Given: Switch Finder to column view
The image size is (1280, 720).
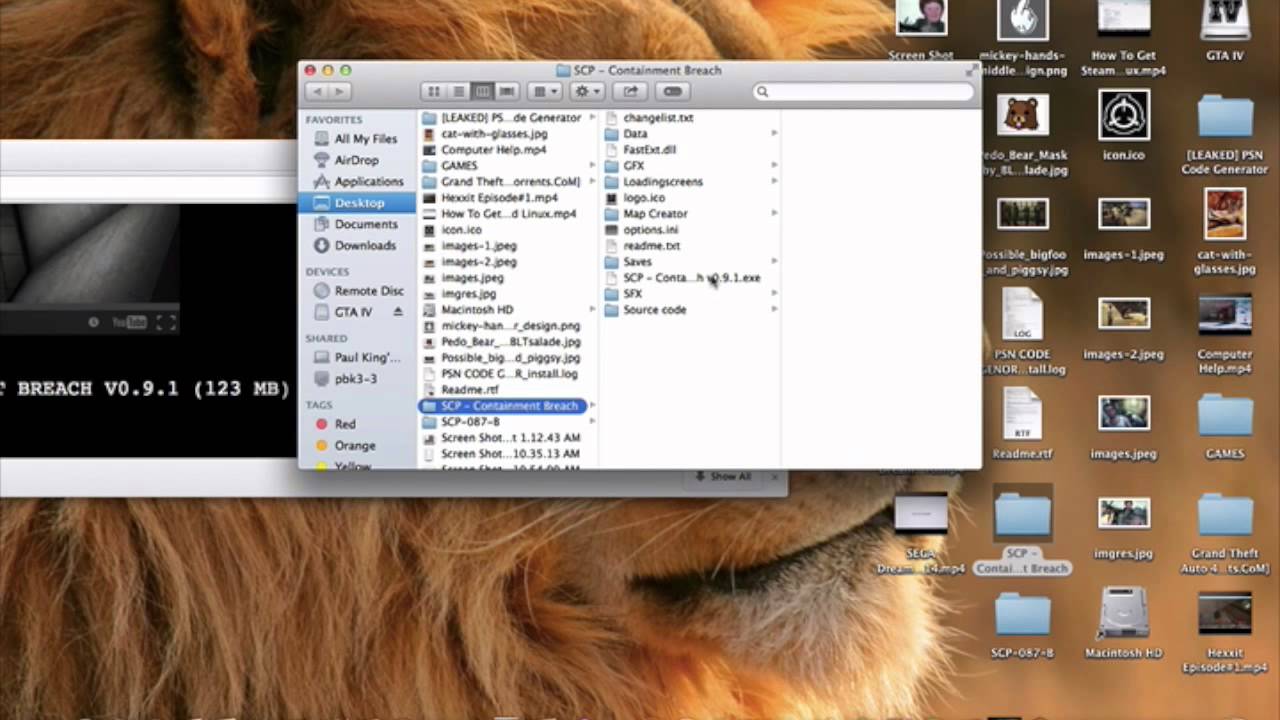Looking at the screenshot, I should pyautogui.click(x=482, y=91).
